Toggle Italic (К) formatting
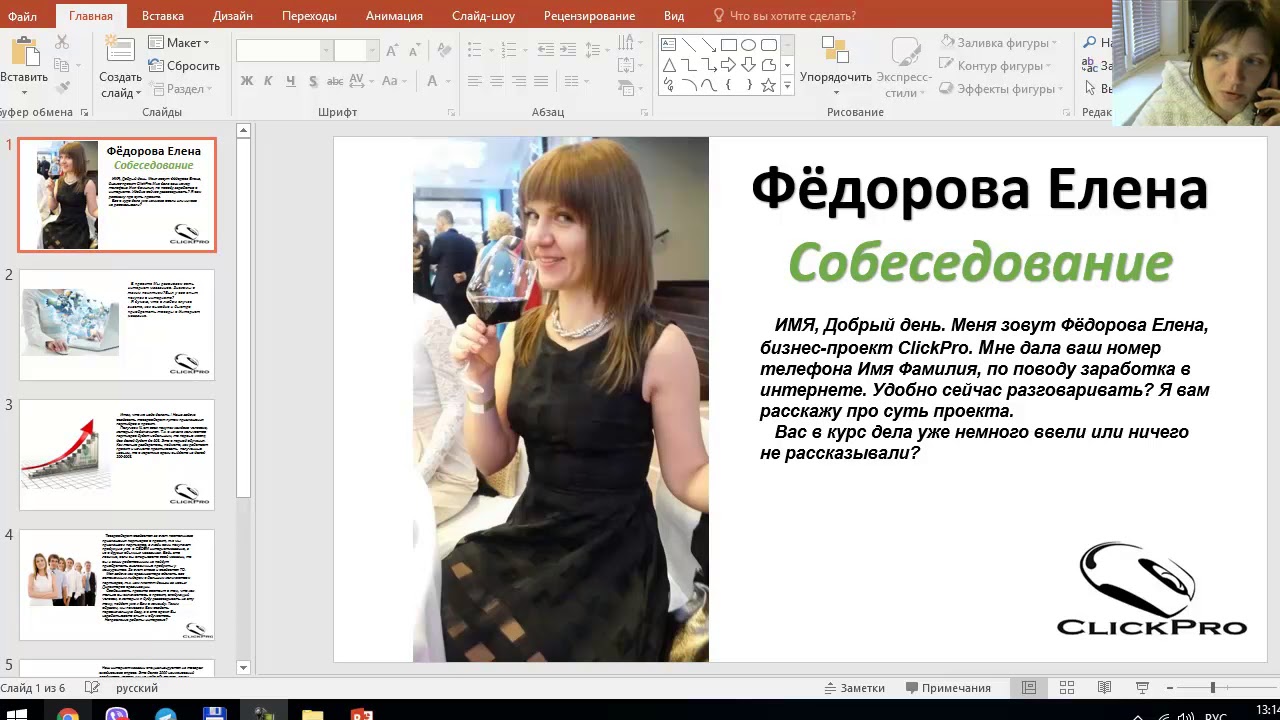 268,81
